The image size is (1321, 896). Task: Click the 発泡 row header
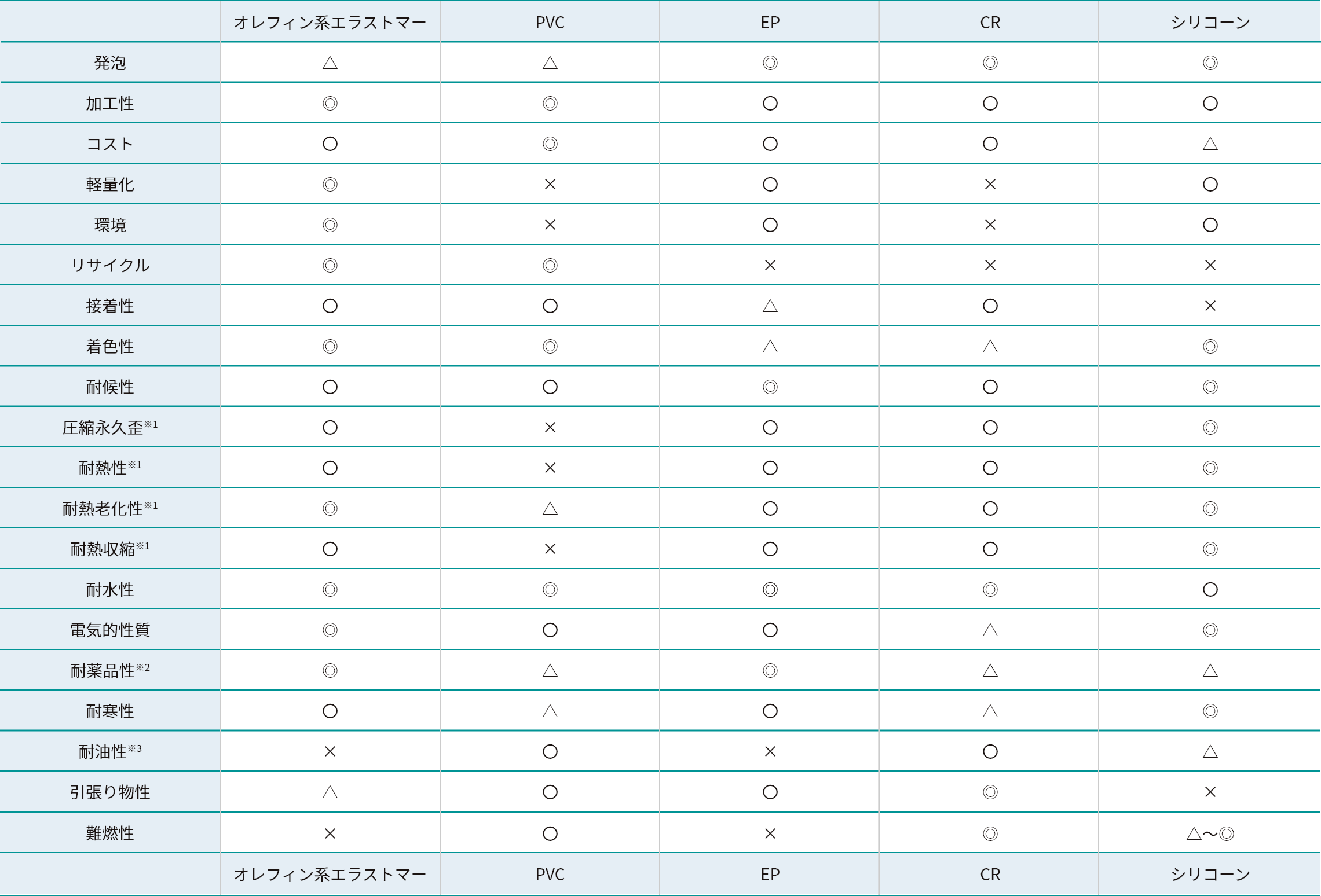pyautogui.click(x=110, y=63)
